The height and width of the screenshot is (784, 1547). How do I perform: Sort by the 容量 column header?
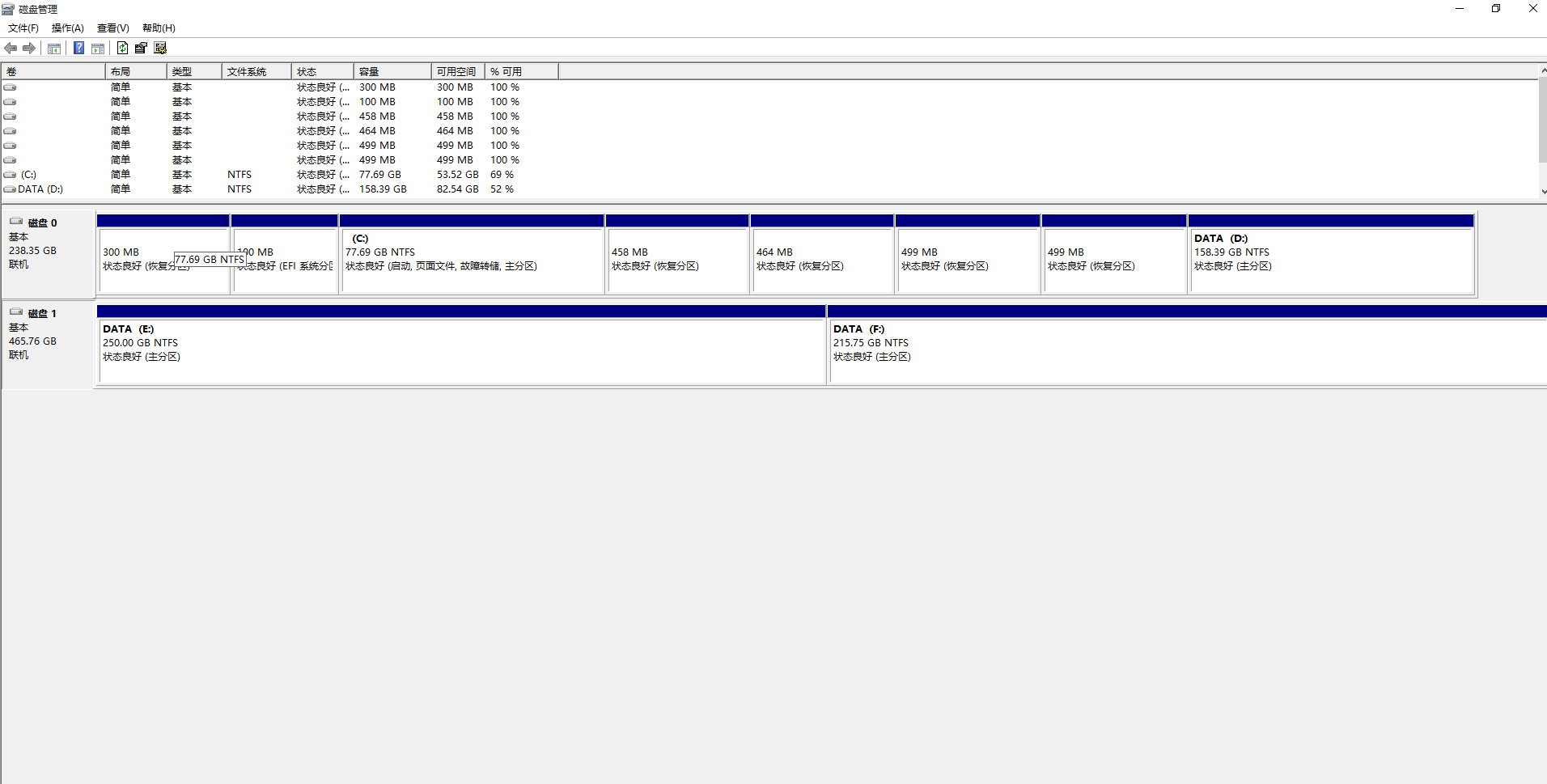point(392,72)
